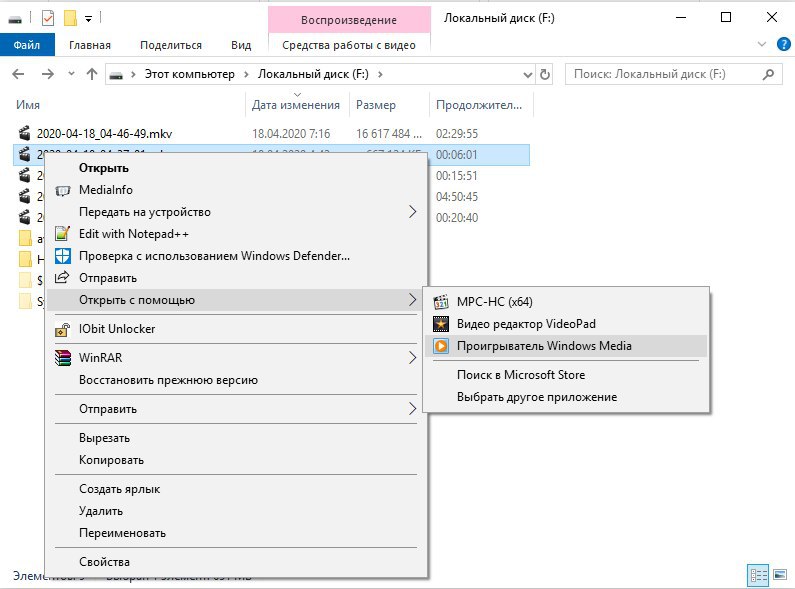Click the new folder quick access icon
Viewport: 795px width, 589px height.
pyautogui.click(x=70, y=19)
